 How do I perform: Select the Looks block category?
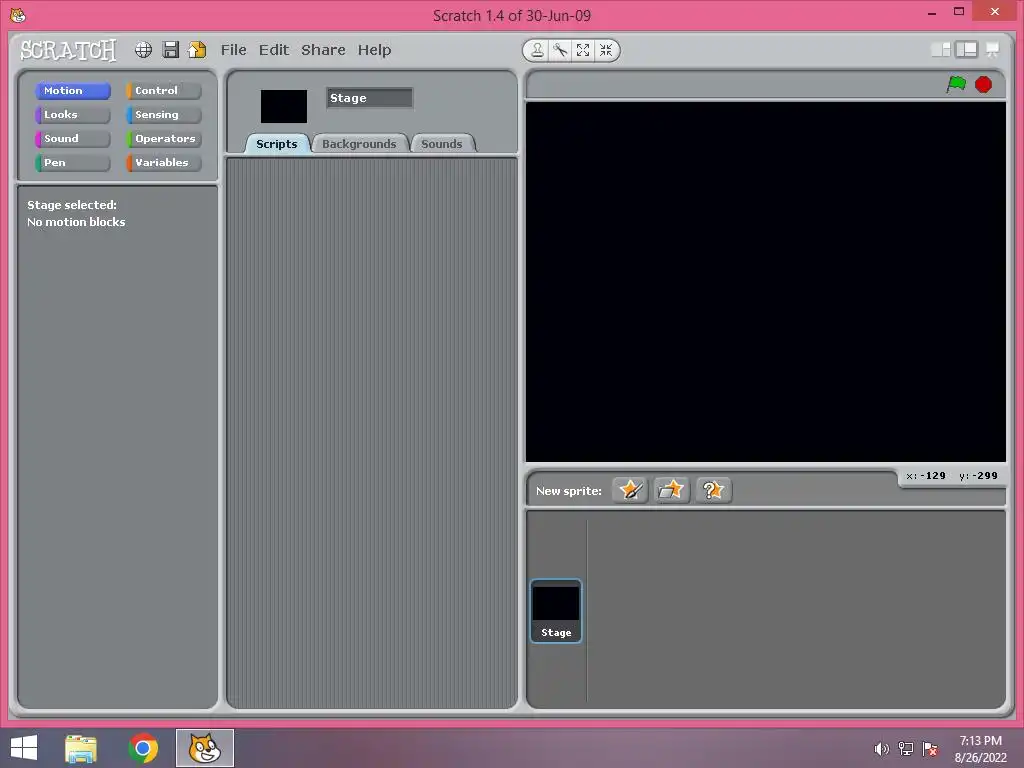pos(72,115)
